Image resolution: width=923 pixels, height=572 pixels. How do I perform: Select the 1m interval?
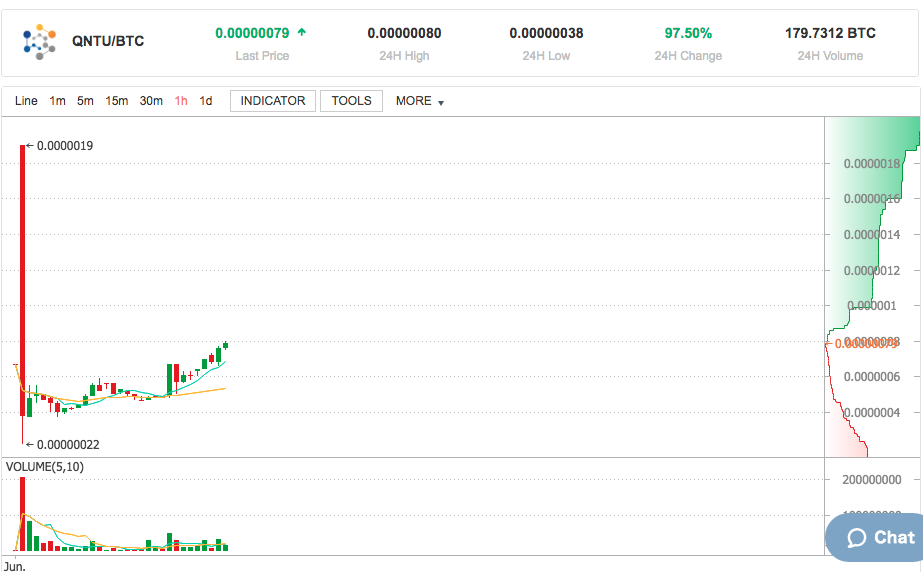pyautogui.click(x=57, y=101)
